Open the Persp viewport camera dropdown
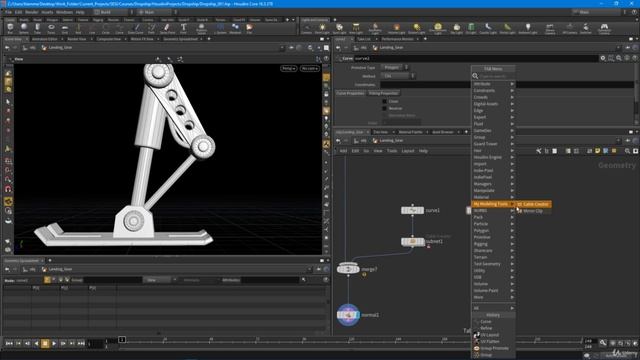 tap(289, 68)
